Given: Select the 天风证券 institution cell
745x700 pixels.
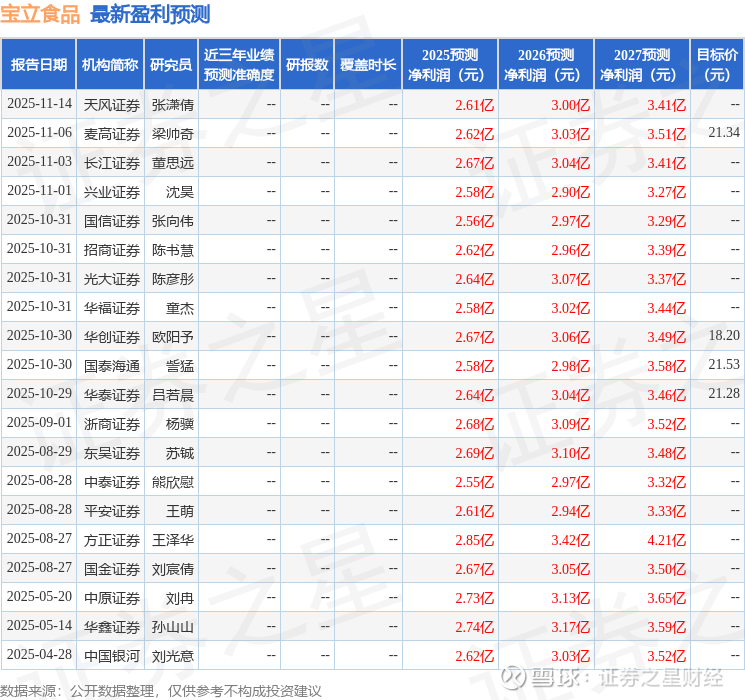Looking at the screenshot, I should 112,105.
